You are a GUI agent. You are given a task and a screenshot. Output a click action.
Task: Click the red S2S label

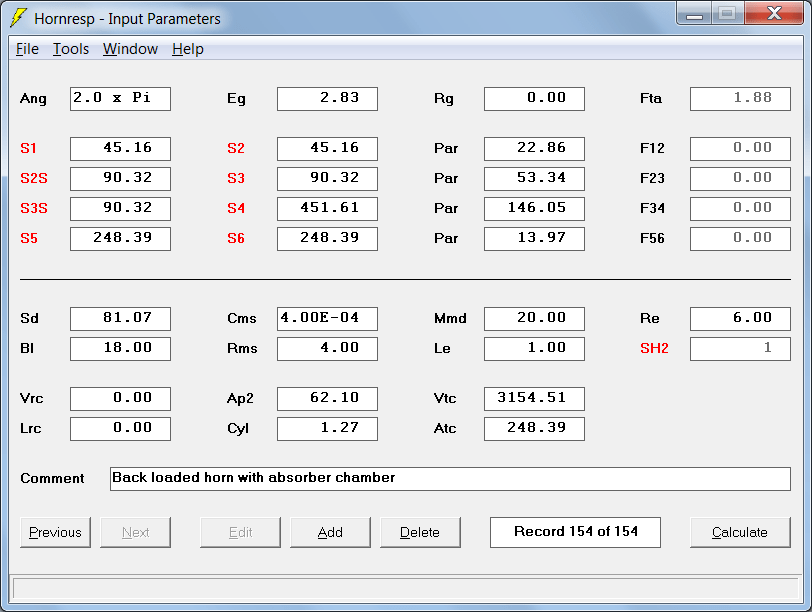34,179
